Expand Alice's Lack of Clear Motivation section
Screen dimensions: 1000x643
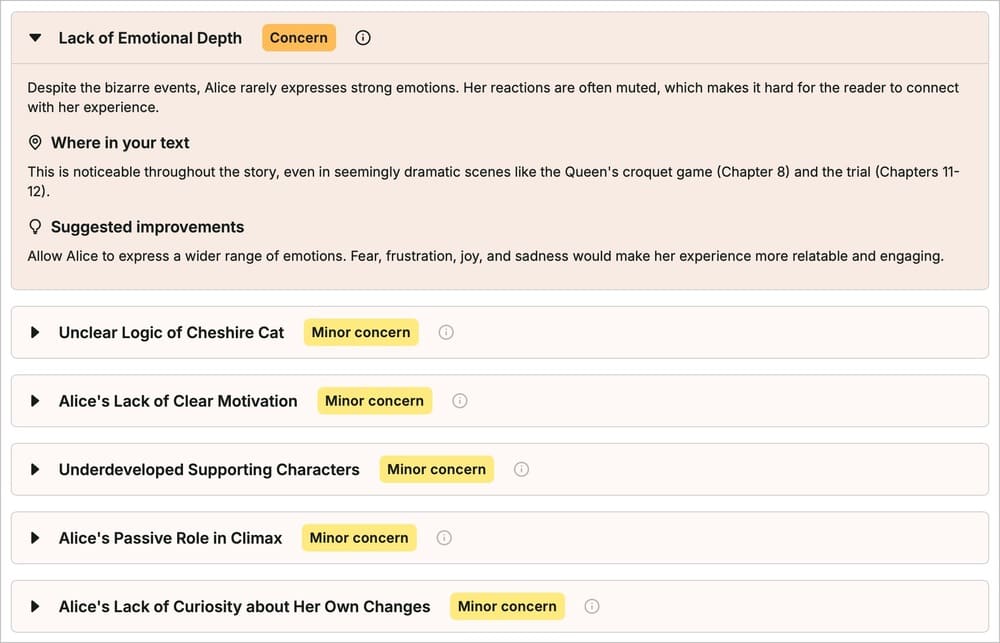point(36,401)
